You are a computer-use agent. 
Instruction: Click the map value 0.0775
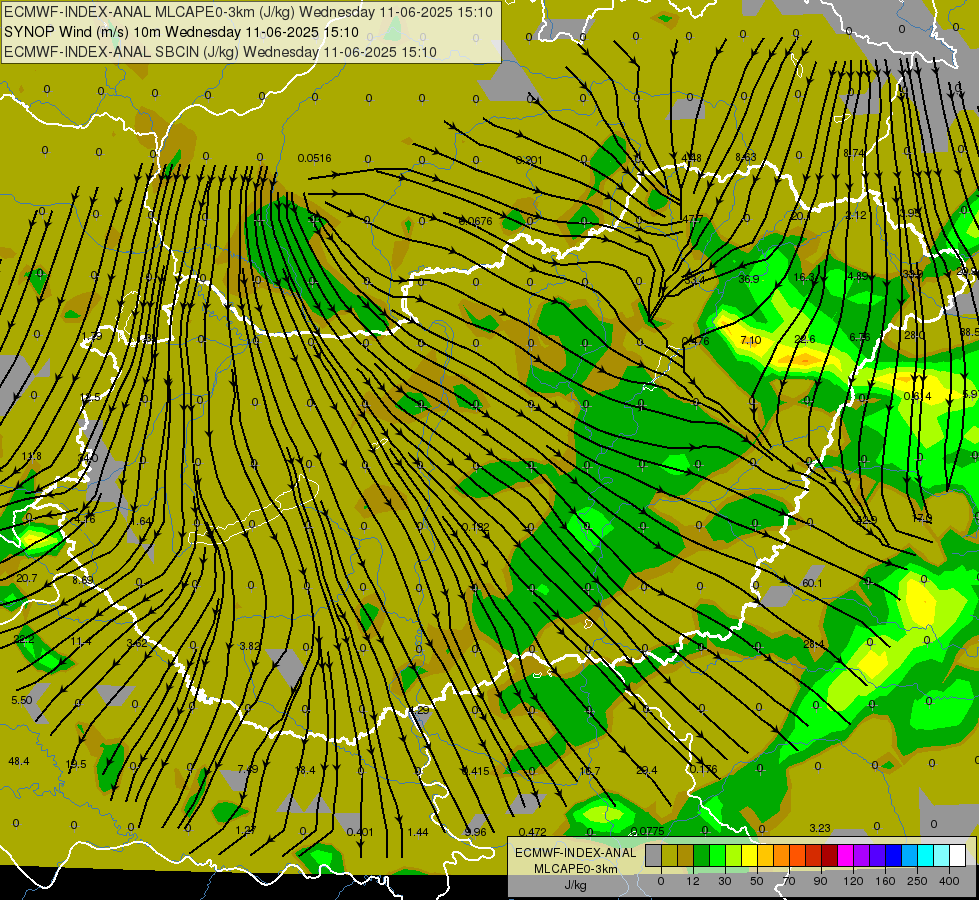[647, 831]
